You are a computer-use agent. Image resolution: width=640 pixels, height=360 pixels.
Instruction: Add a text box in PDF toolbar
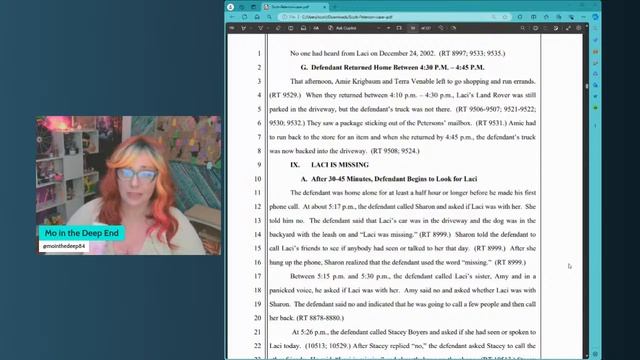pos(291,28)
